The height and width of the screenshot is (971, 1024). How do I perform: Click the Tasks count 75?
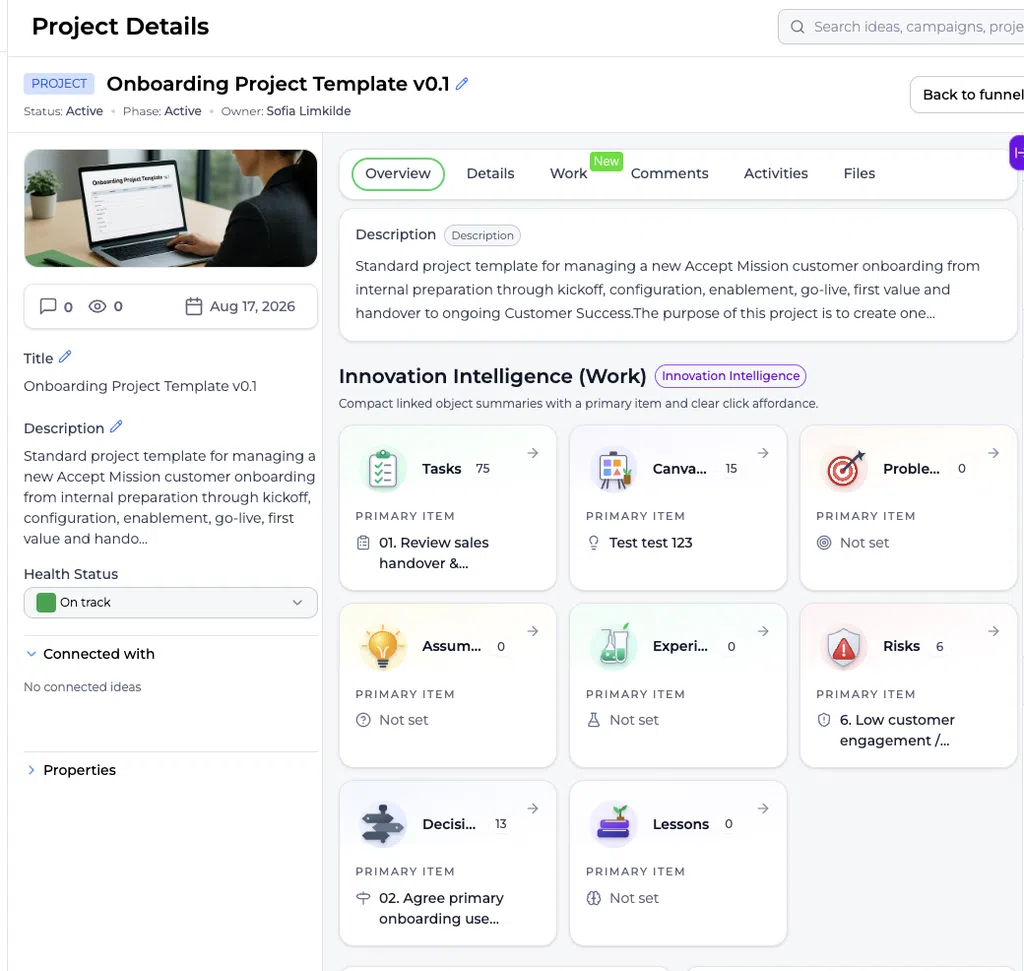point(483,469)
